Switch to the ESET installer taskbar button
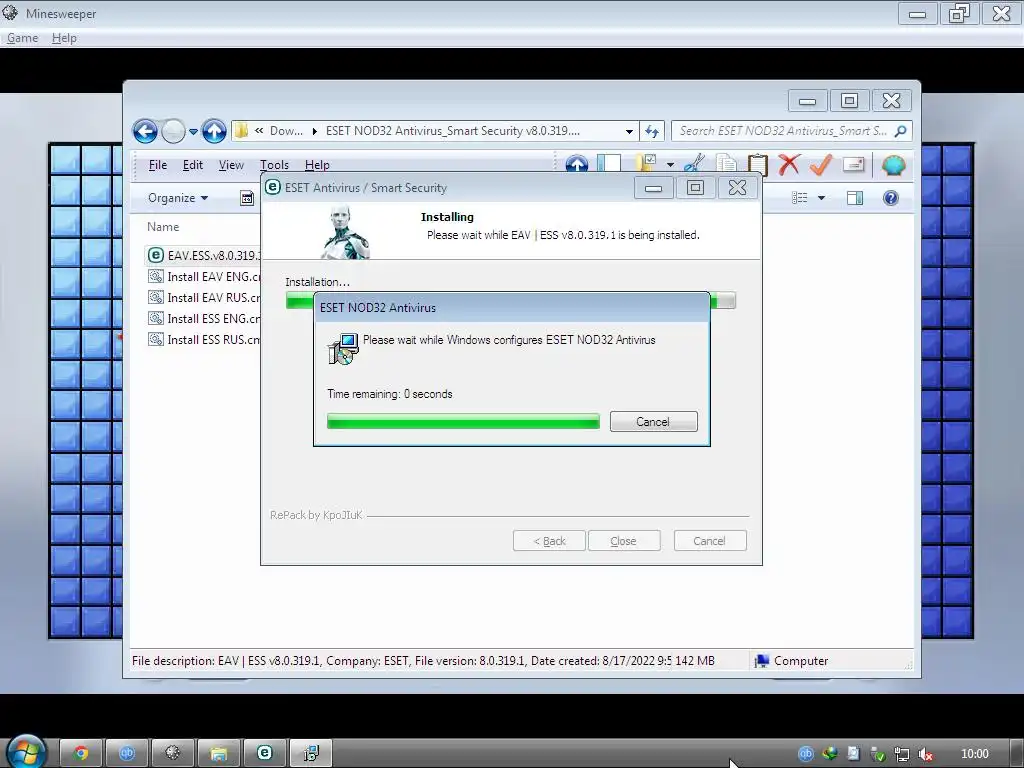Image resolution: width=1024 pixels, height=768 pixels. point(265,753)
